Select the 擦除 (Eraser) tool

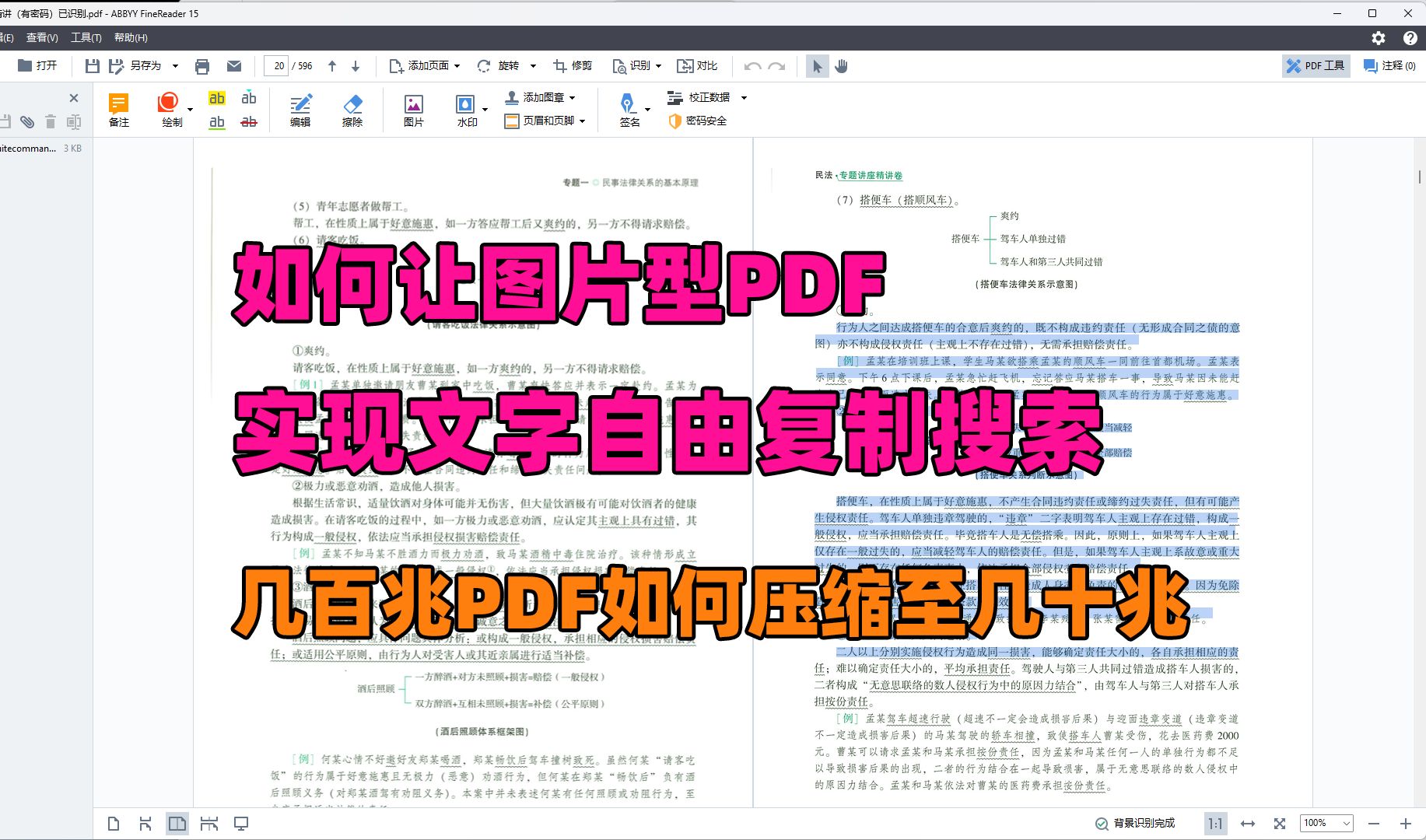click(352, 110)
